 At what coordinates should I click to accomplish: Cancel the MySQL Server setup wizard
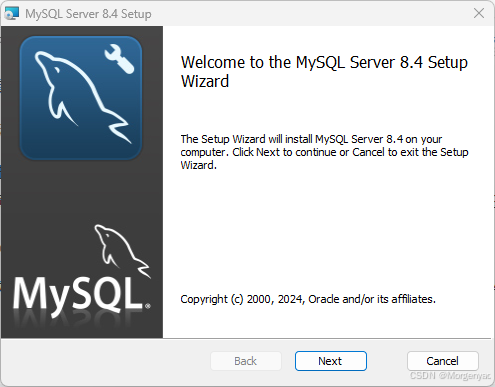pyautogui.click(x=443, y=361)
